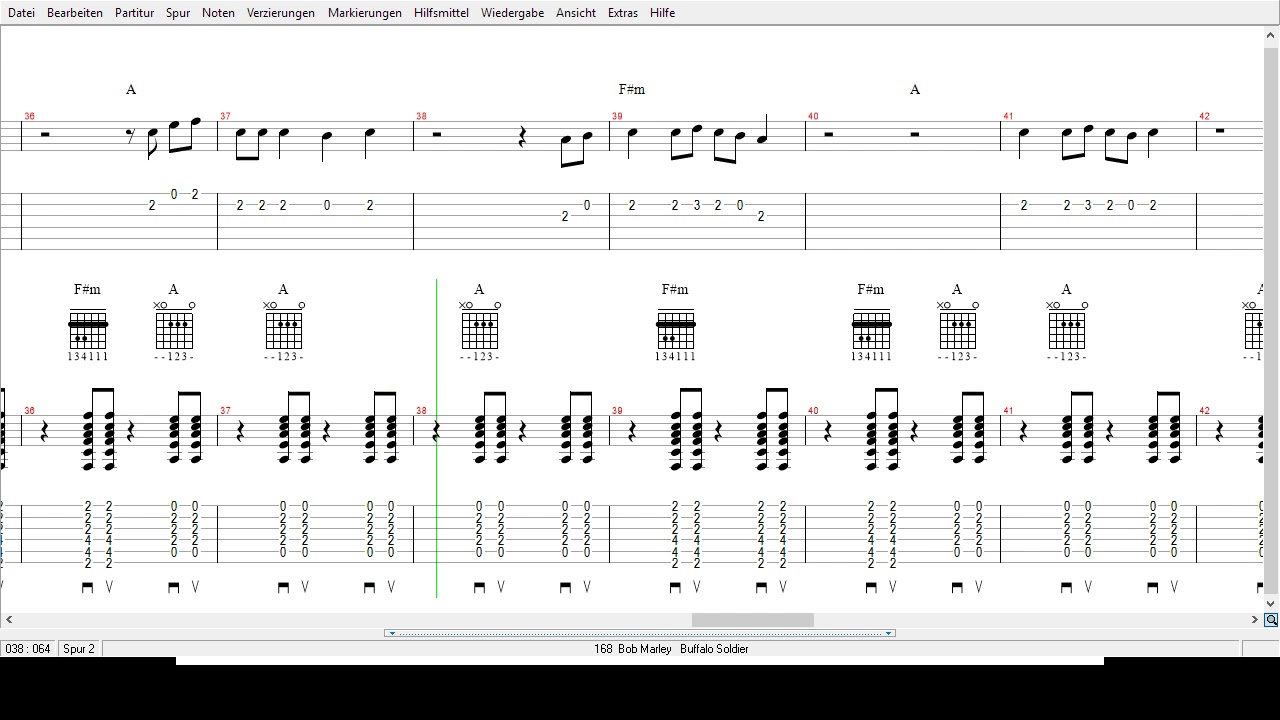Viewport: 1280px width, 720px height.
Task: Click the horizontal scrollbar thumb
Action: tap(753, 620)
